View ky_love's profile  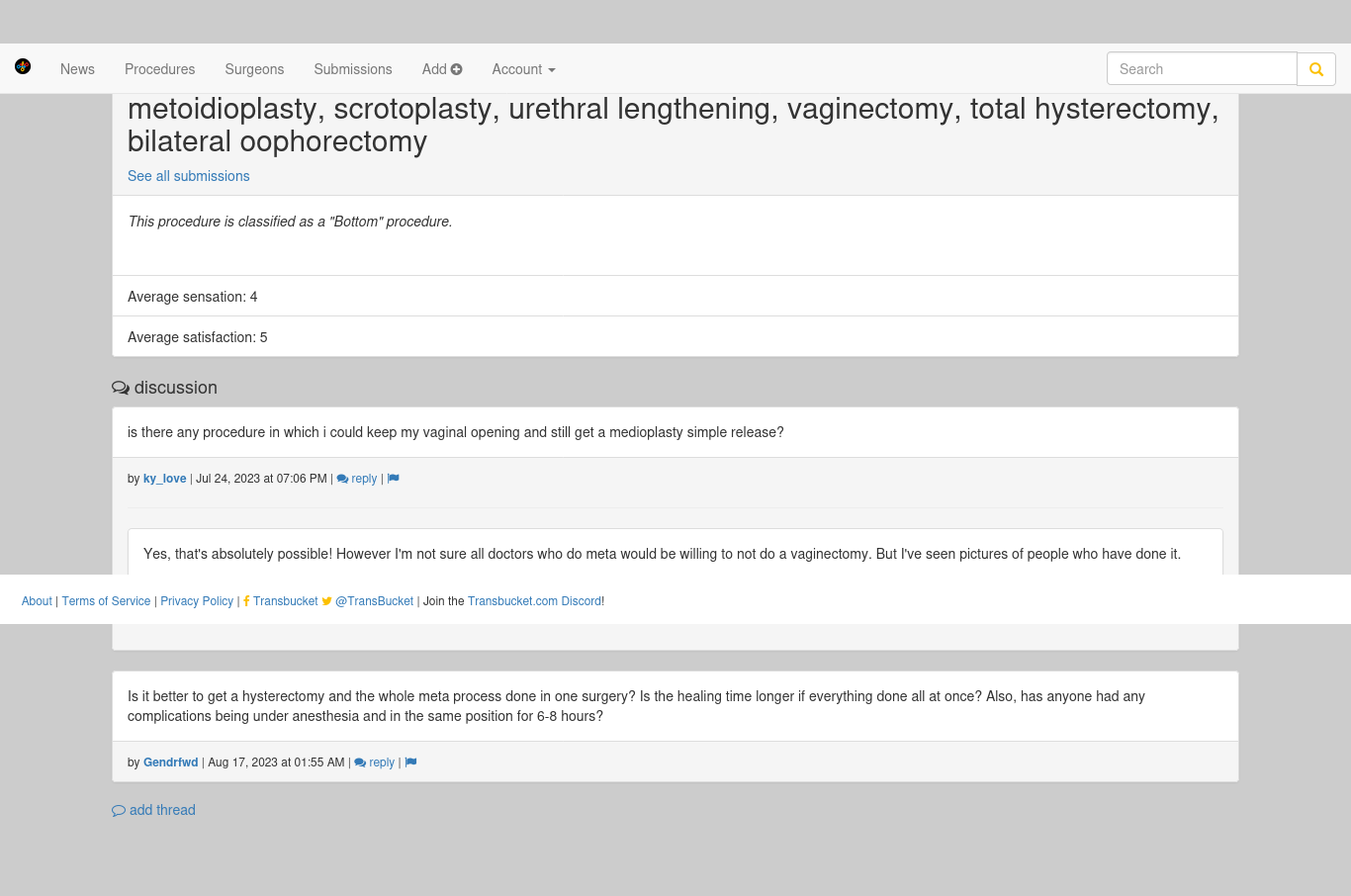pyautogui.click(x=164, y=479)
